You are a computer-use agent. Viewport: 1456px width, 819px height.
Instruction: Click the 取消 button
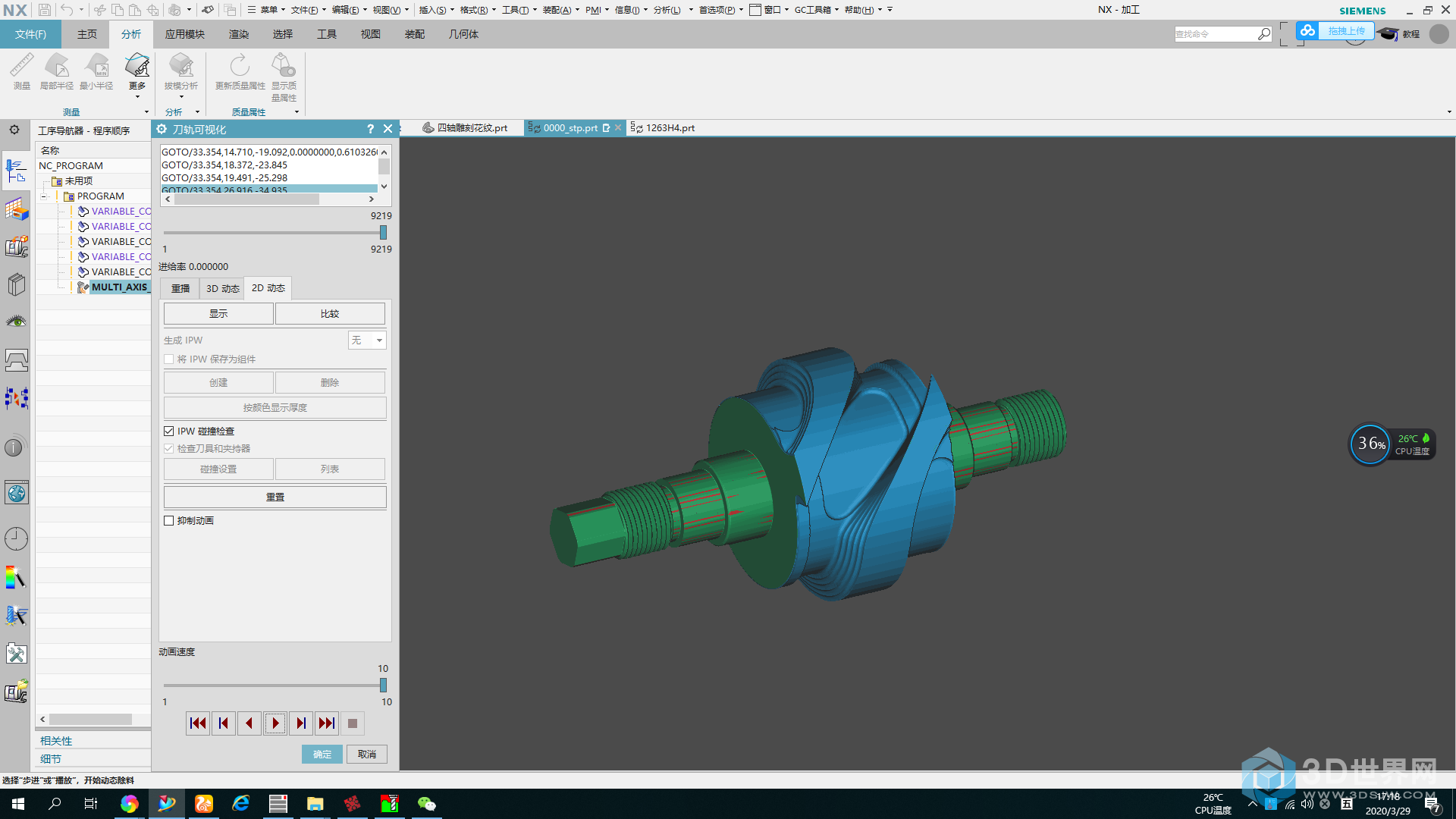click(x=367, y=754)
